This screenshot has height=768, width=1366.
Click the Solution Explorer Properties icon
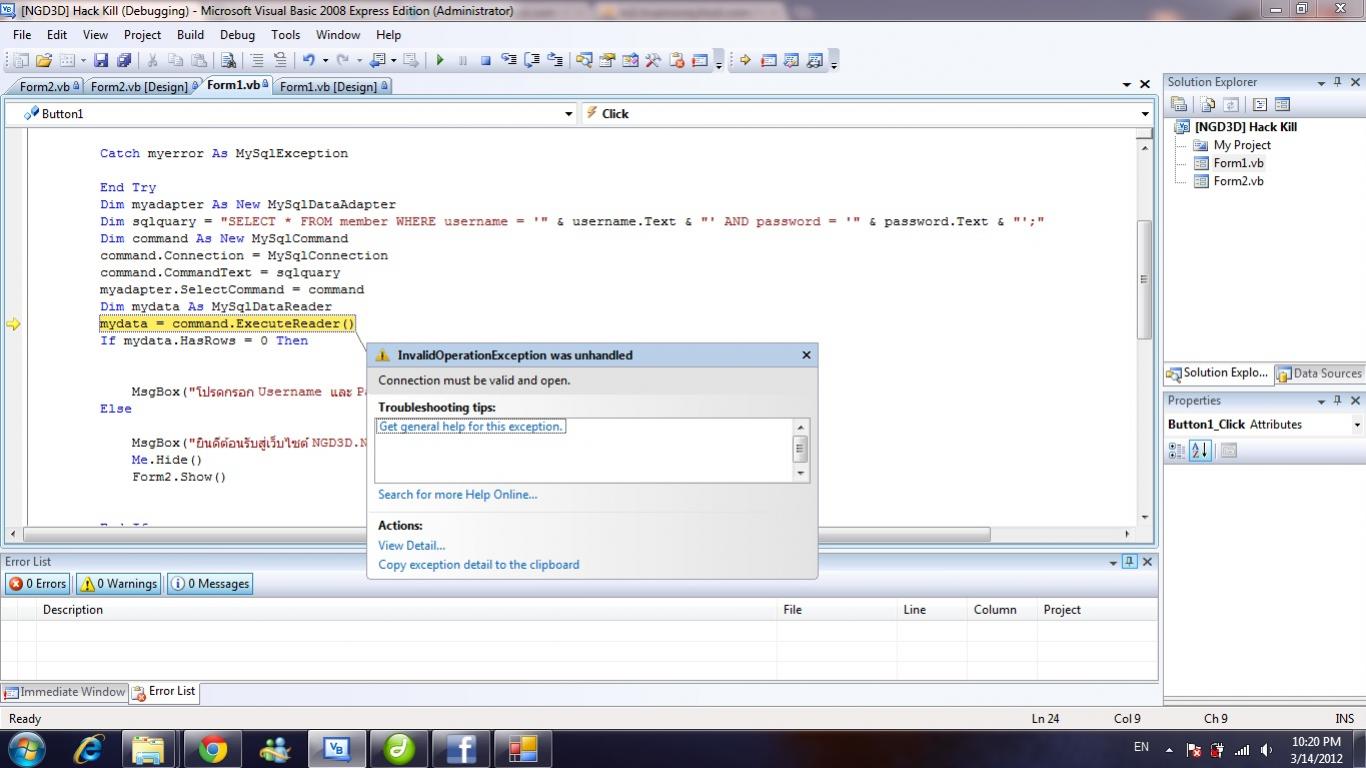[x=1178, y=104]
